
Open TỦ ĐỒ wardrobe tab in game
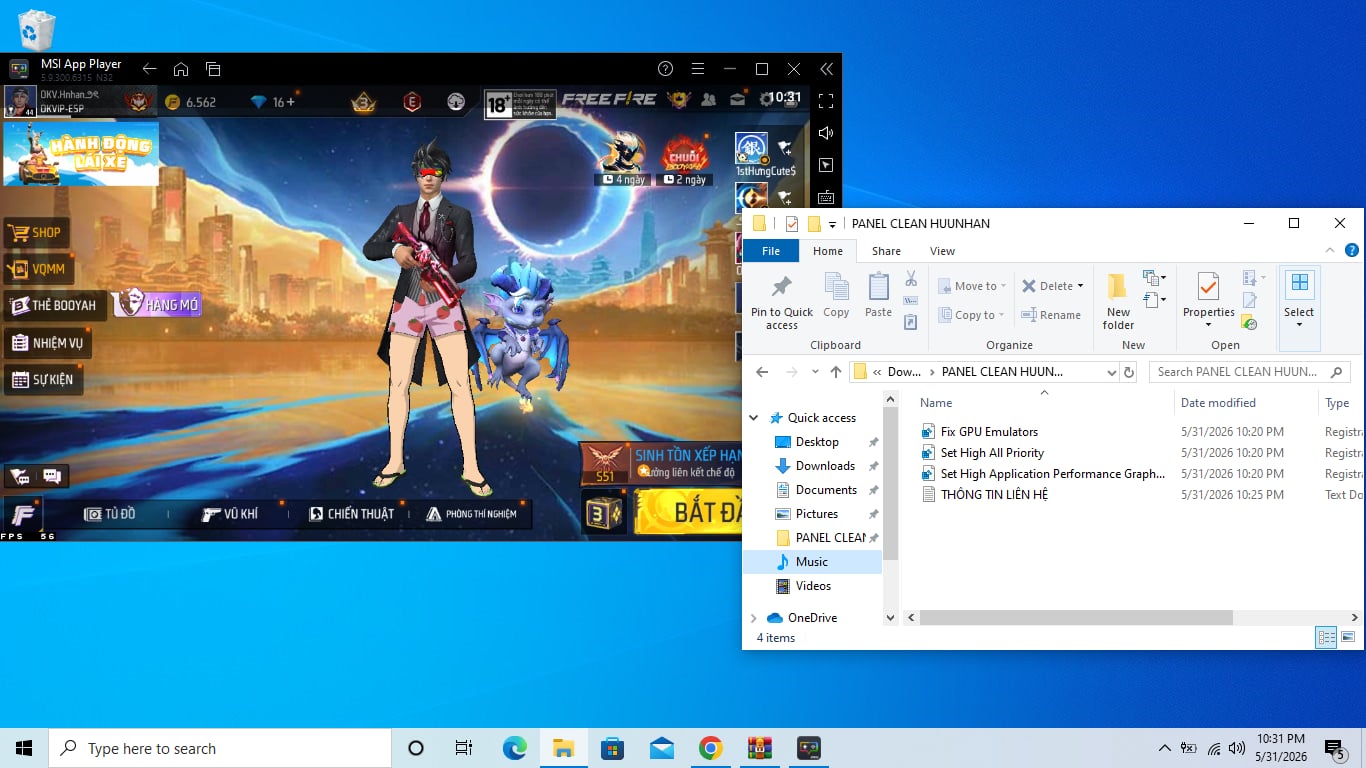click(x=109, y=514)
